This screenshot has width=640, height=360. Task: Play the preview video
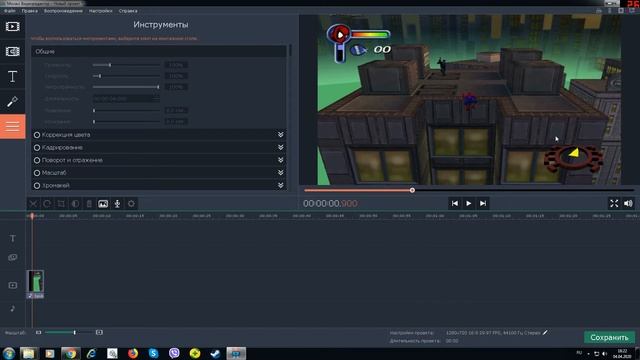point(469,203)
